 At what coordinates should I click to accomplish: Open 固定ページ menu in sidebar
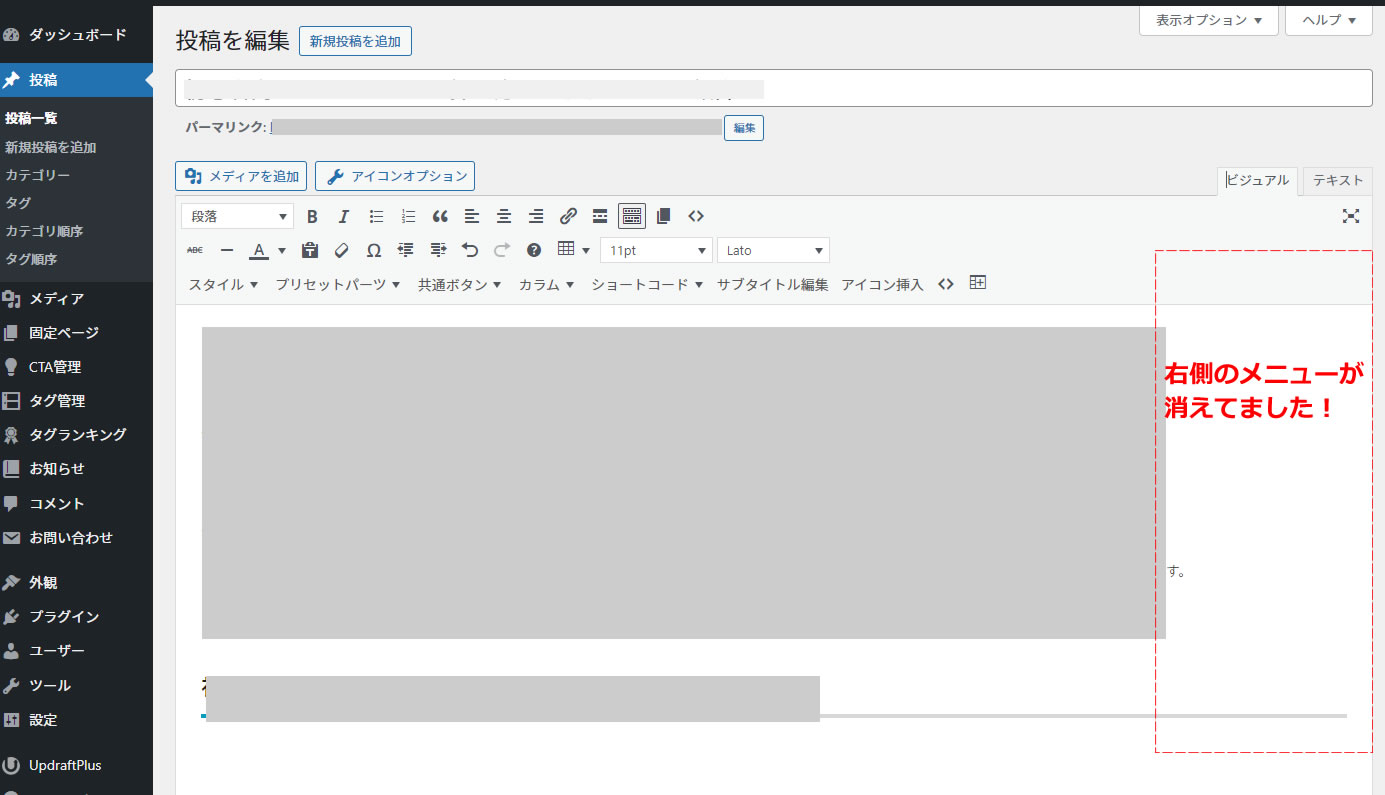pyautogui.click(x=76, y=333)
